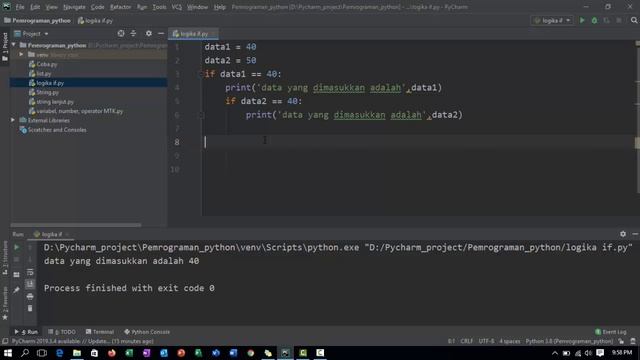Open Coba.py in project tree
The image size is (640, 360).
[43, 64]
